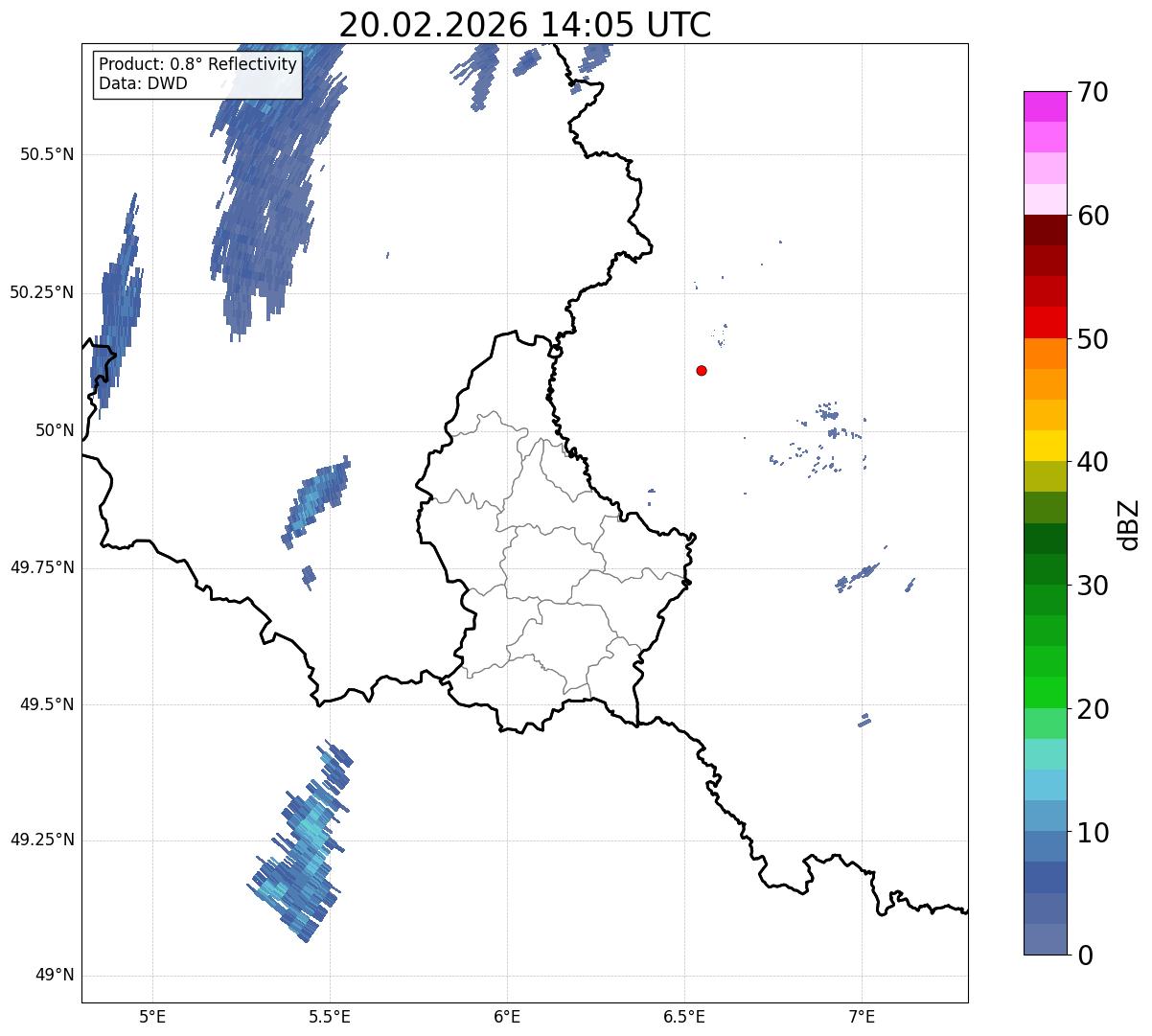Click the bright red colorbar segment above 50
Screen dimensions: 1152x1036
pyautogui.click(x=1045, y=323)
